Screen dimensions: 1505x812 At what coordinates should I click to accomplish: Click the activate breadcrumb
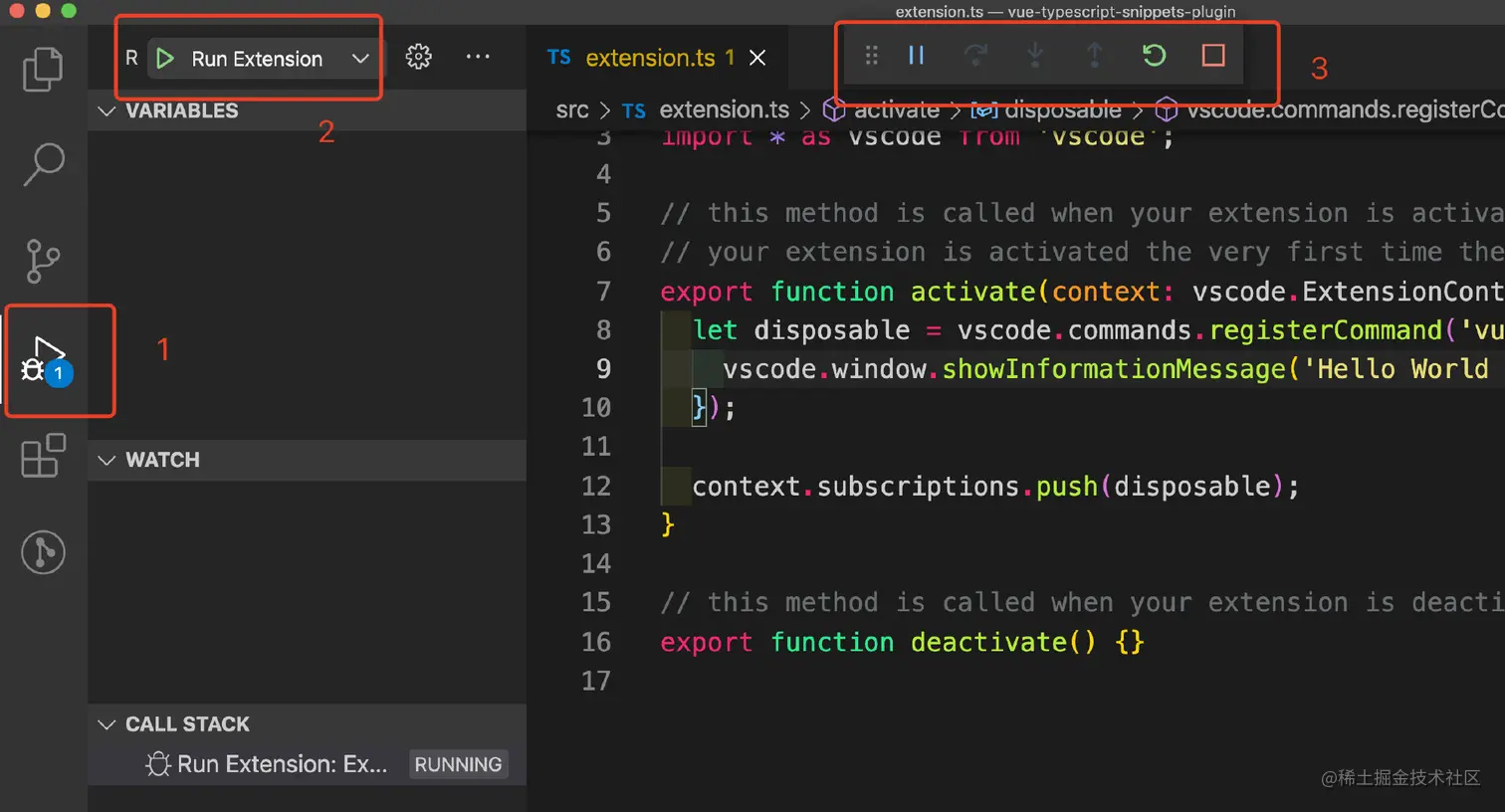coord(896,109)
